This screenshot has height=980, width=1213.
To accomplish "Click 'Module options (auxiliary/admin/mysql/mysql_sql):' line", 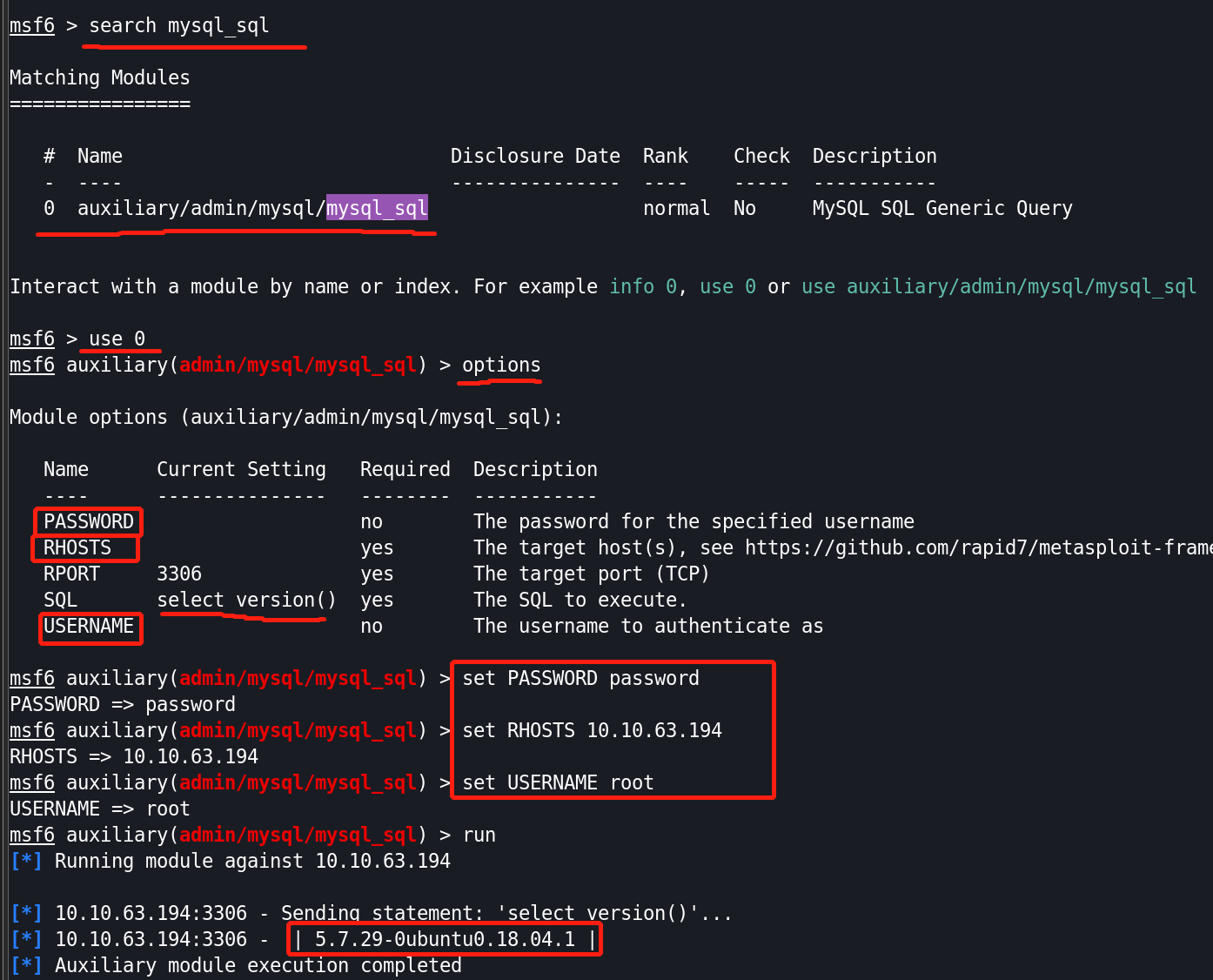I will click(285, 417).
